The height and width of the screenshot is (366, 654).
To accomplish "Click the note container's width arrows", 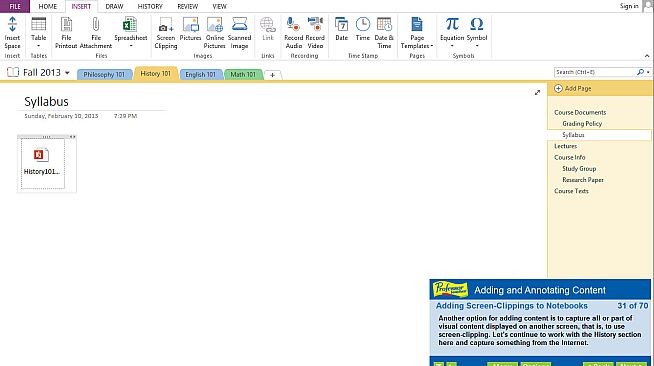I will coord(73,137).
